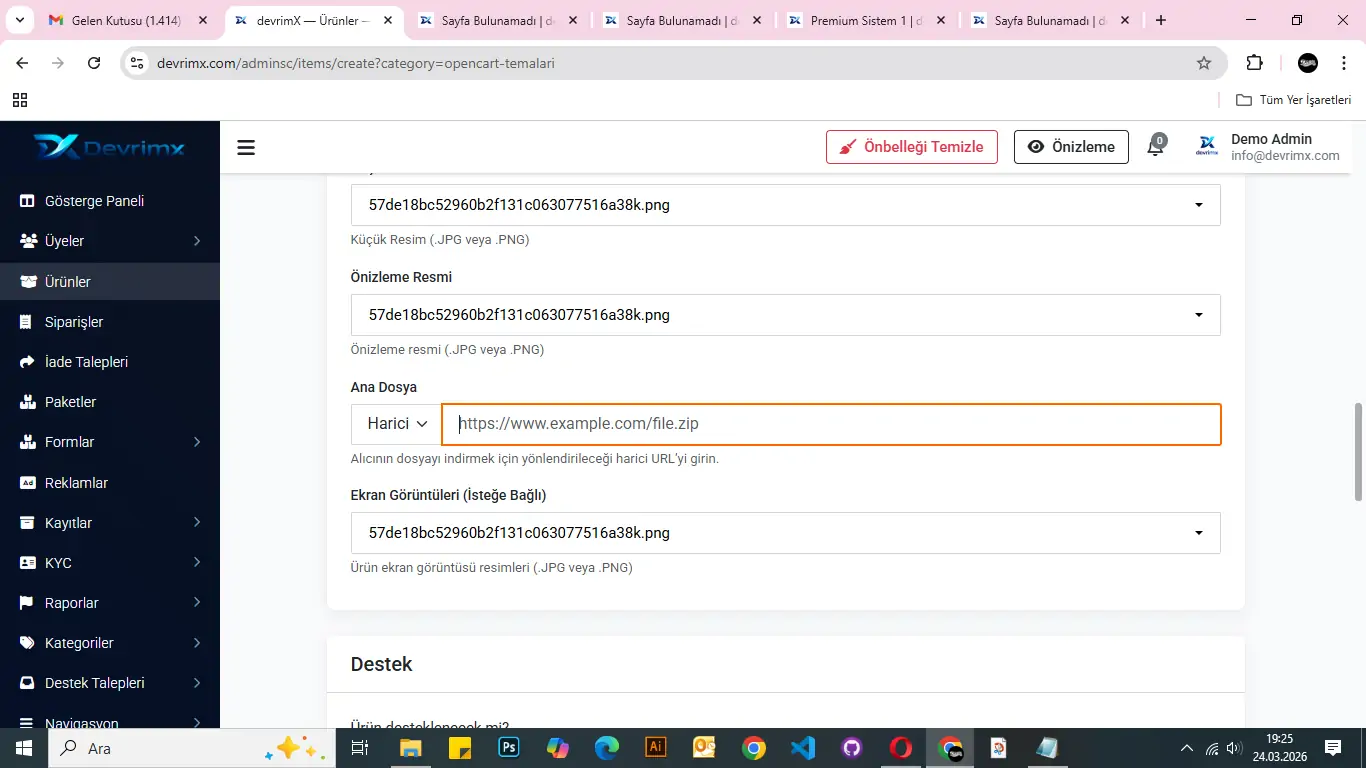
Task: Reload the page using refresh icon
Action: click(94, 63)
